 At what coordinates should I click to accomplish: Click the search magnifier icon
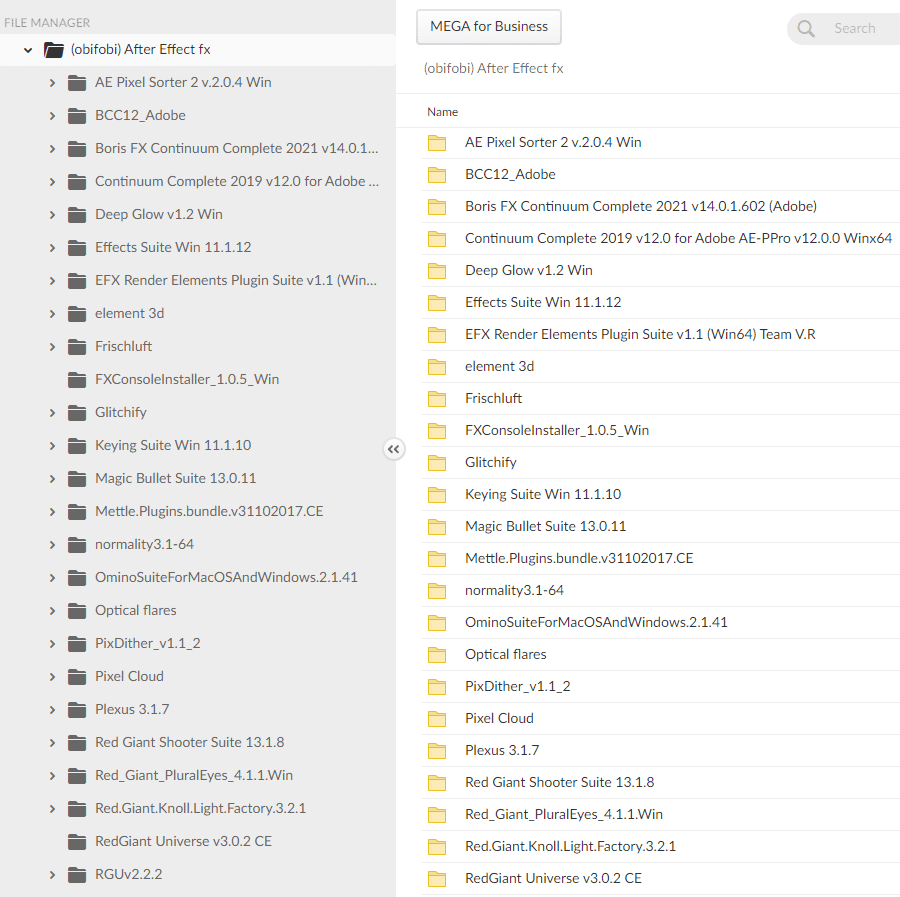pos(806,28)
